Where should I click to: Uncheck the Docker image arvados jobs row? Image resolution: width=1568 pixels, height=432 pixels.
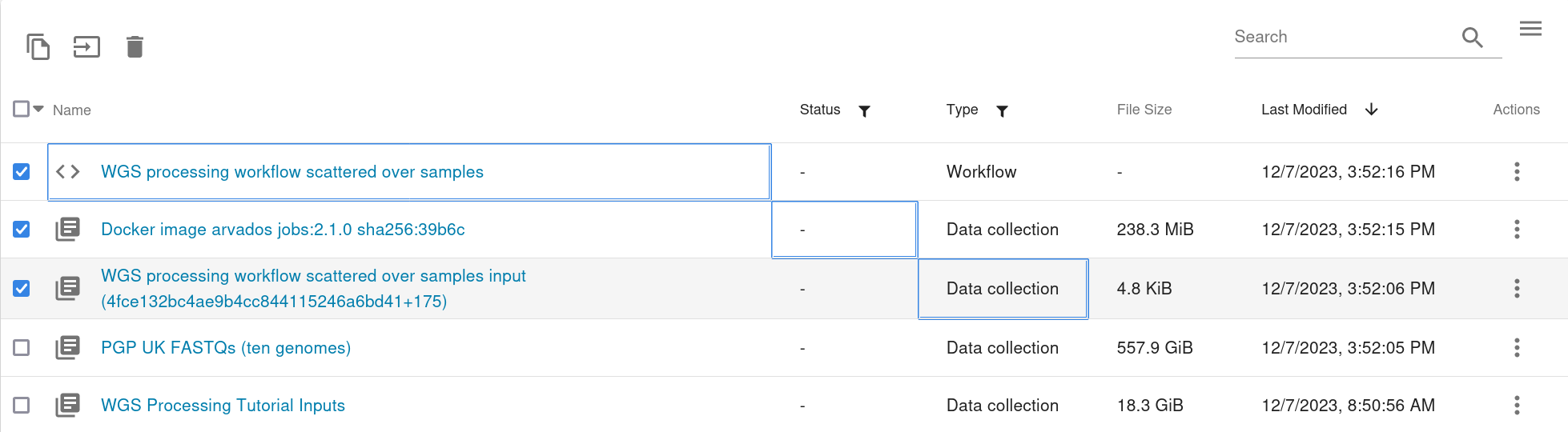coord(22,230)
